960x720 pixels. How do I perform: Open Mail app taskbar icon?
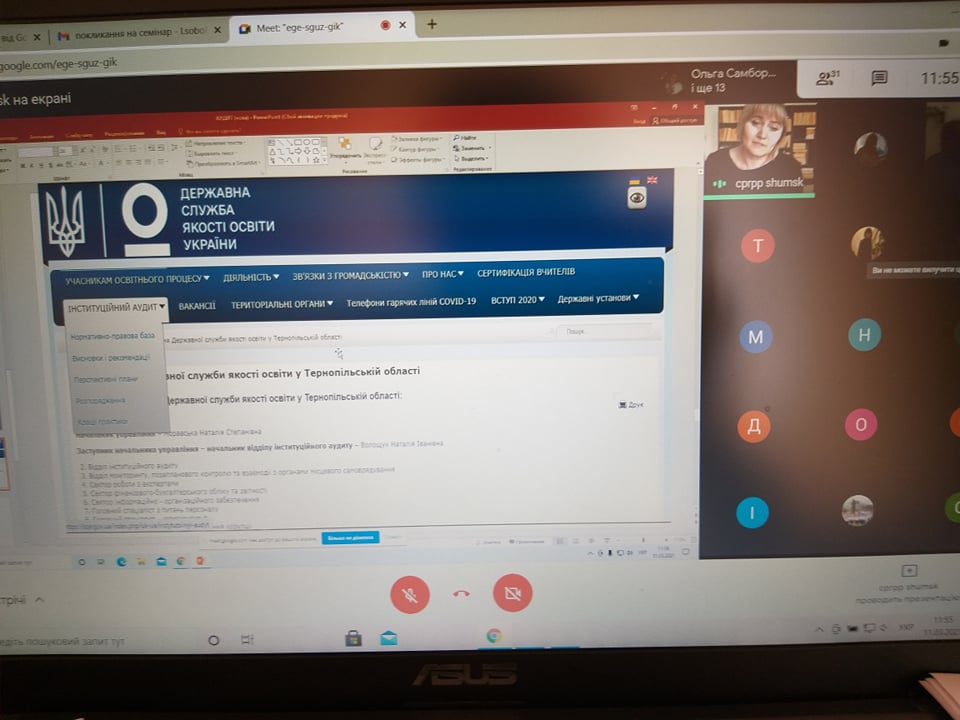(x=389, y=639)
